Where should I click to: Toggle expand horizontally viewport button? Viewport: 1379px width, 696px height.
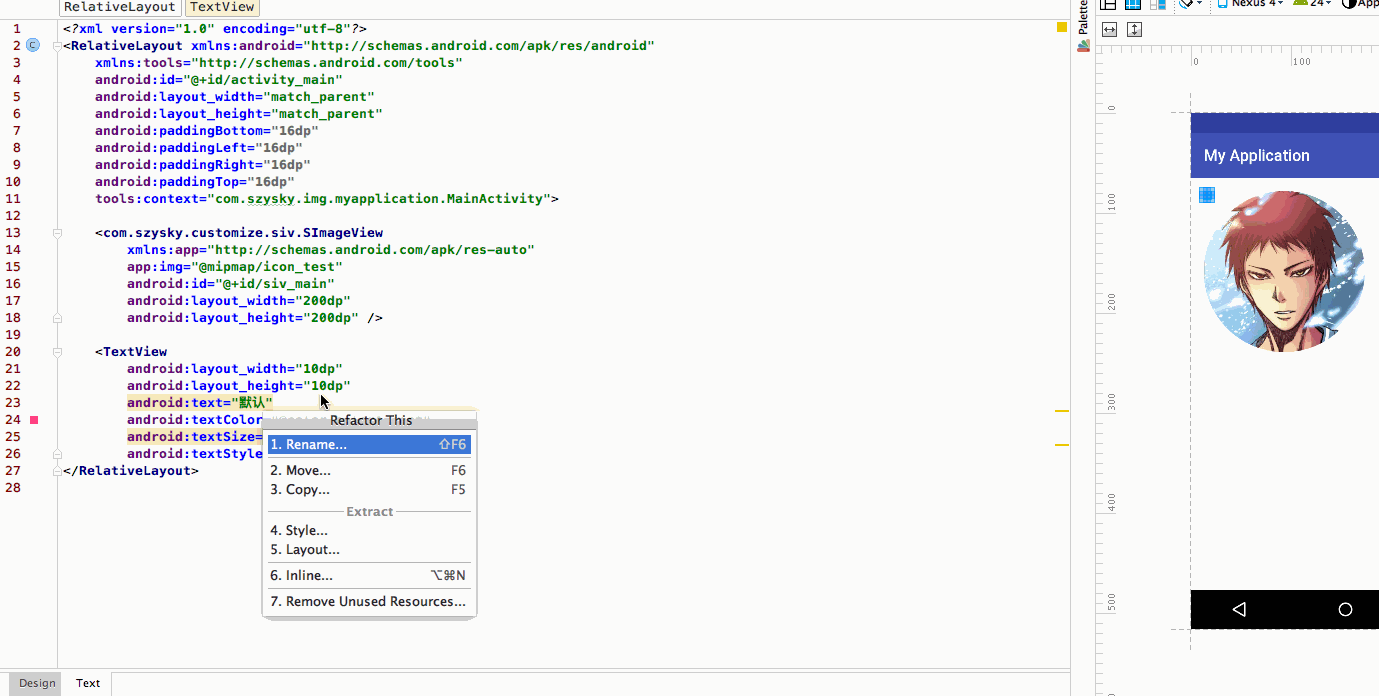click(x=1109, y=30)
